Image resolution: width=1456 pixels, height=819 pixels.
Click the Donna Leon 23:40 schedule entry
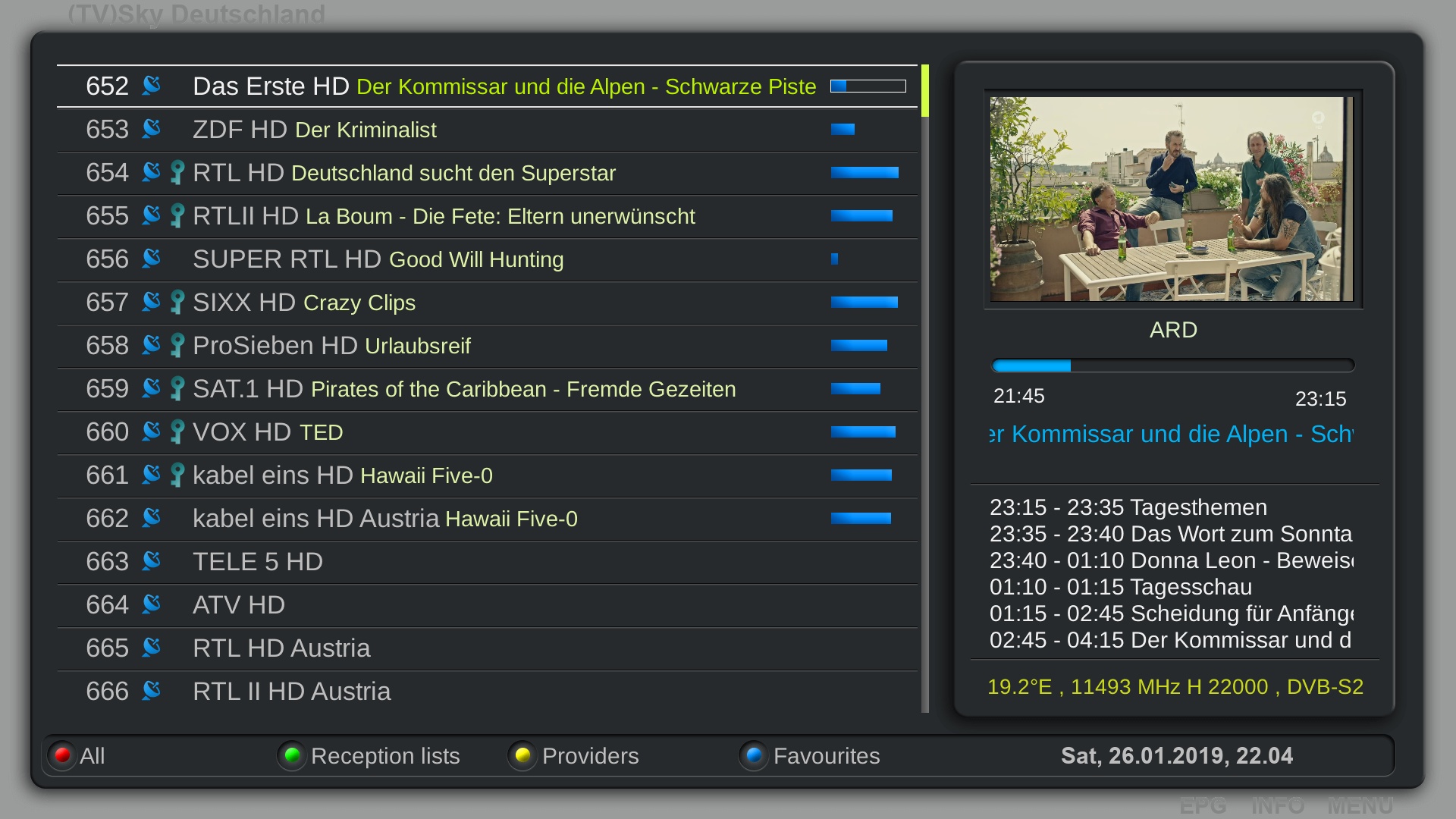[1172, 560]
